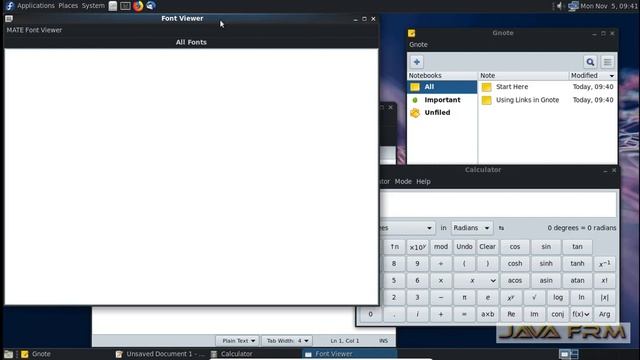Screen dimensions: 640x360
Task: Click the pi constant button
Action: [464, 298]
